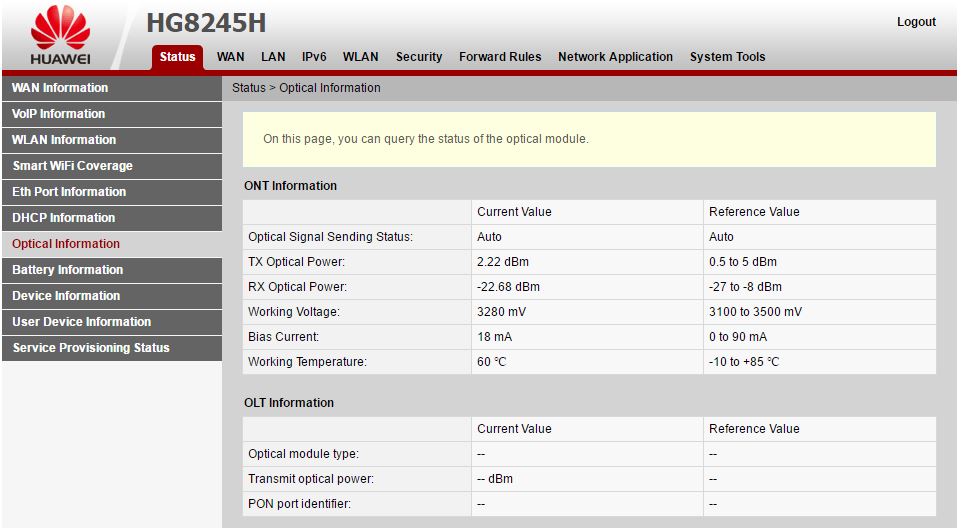Open the Forward Rules tab
This screenshot has height=528, width=972.
point(500,57)
